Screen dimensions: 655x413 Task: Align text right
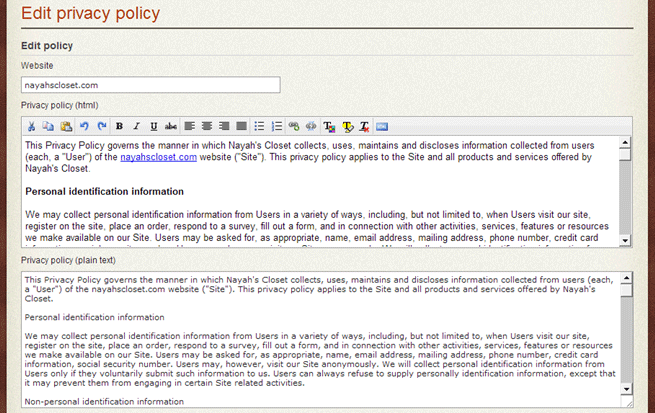coord(224,126)
